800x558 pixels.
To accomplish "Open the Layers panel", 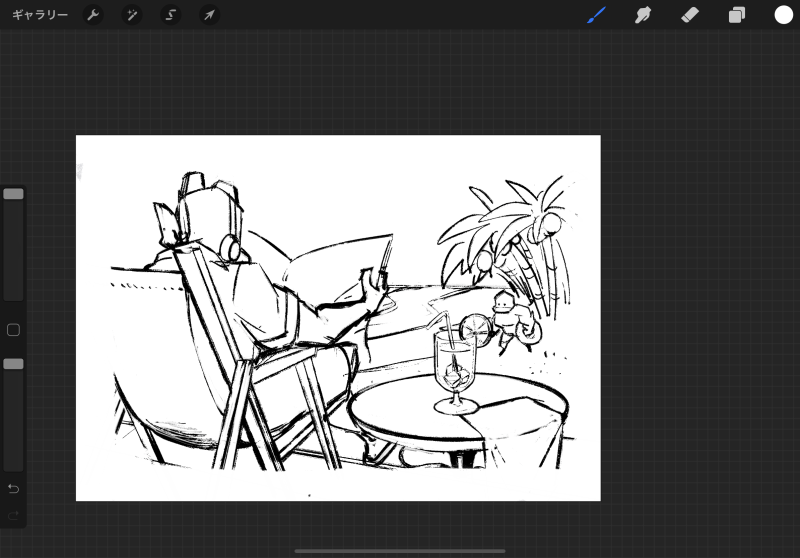I will tap(737, 15).
